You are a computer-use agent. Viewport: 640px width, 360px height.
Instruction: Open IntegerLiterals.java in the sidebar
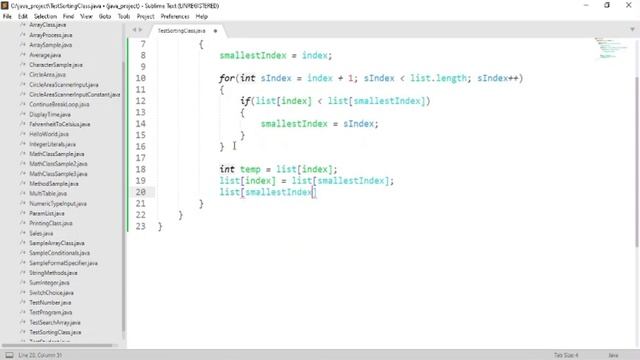point(52,144)
